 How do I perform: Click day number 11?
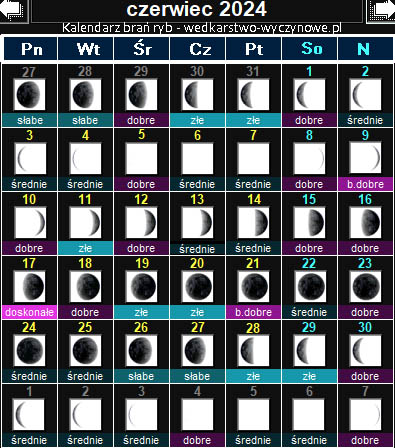click(85, 199)
